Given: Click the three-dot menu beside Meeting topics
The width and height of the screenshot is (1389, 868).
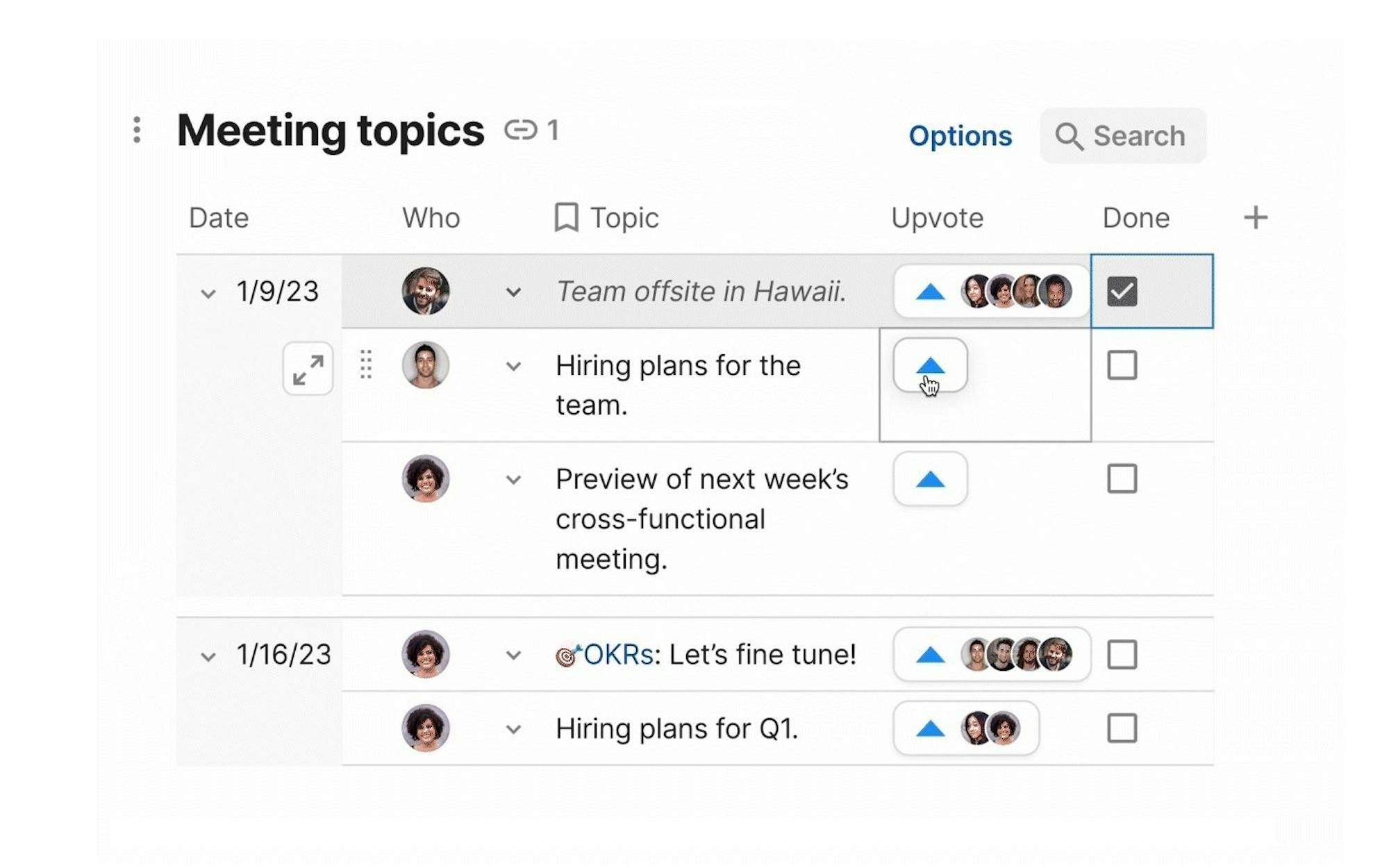Looking at the screenshot, I should tap(137, 130).
